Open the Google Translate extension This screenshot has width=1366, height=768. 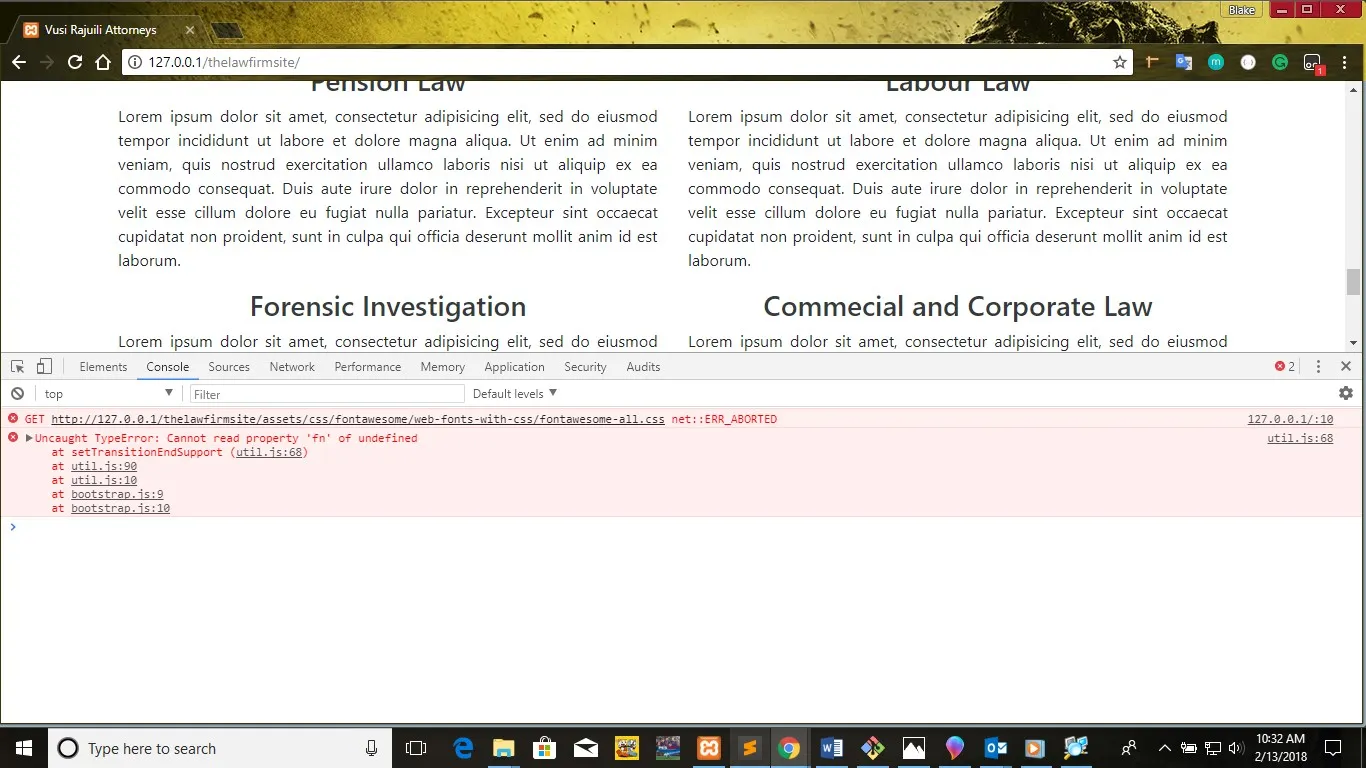[1184, 62]
